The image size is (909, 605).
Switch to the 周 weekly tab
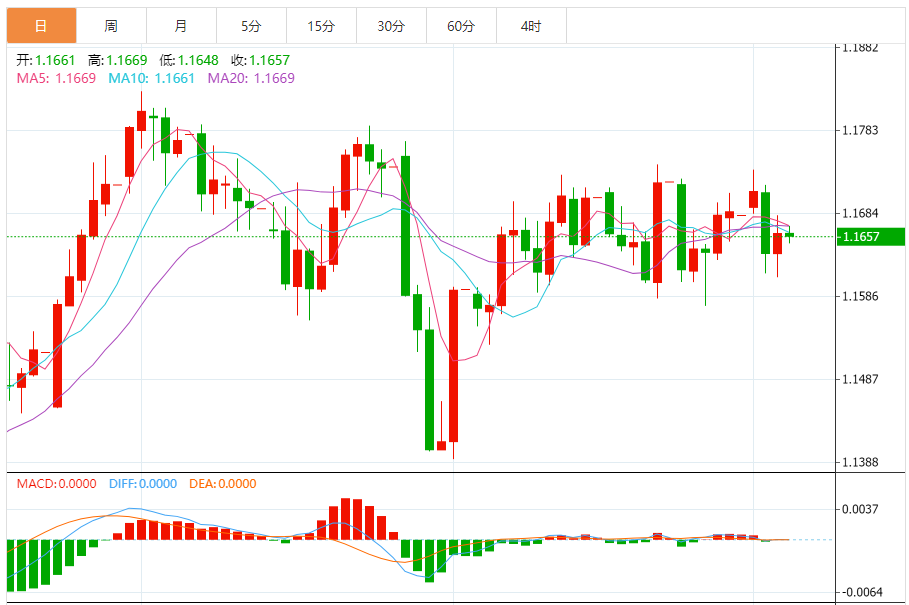111,26
